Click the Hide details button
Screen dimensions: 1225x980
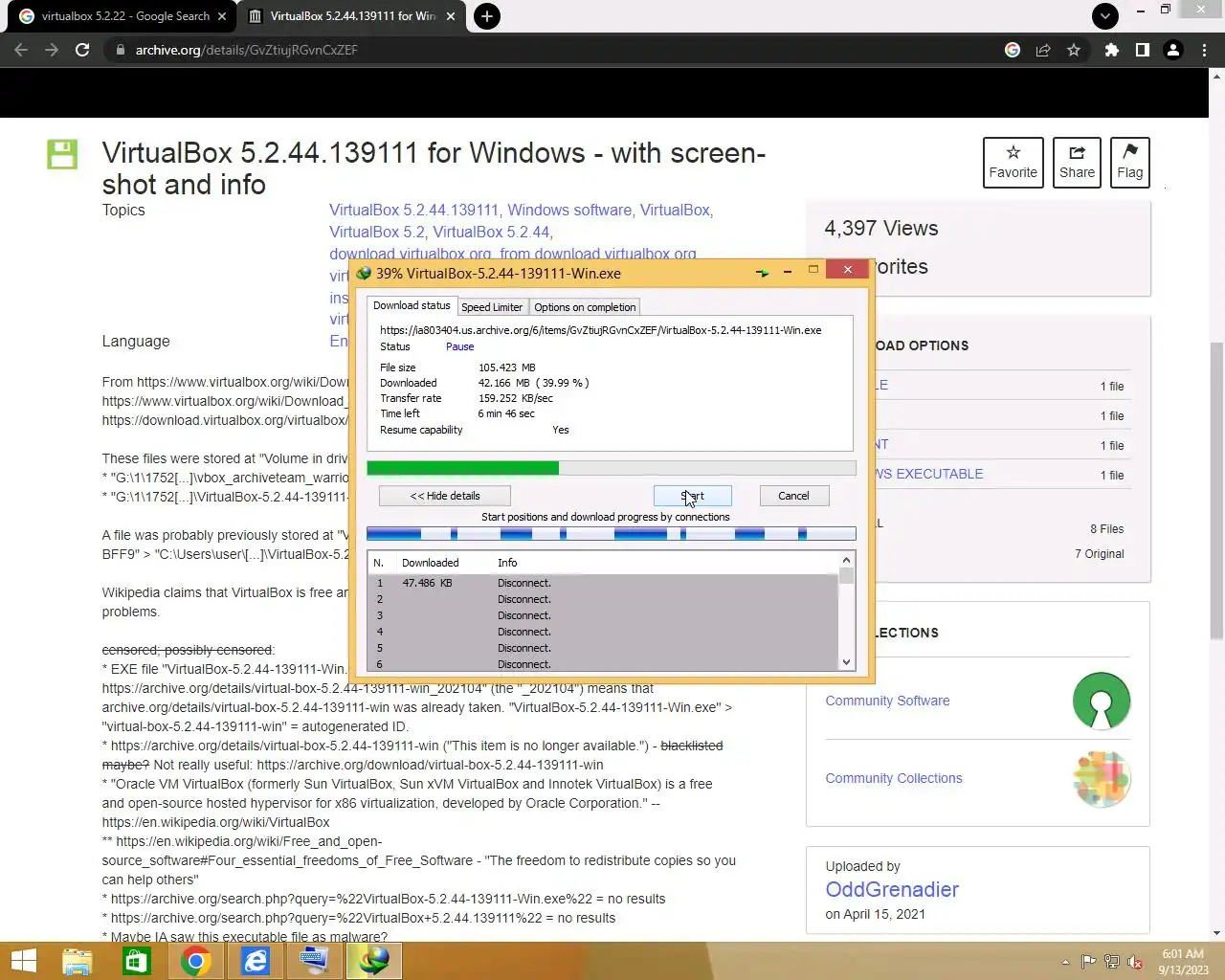click(445, 496)
